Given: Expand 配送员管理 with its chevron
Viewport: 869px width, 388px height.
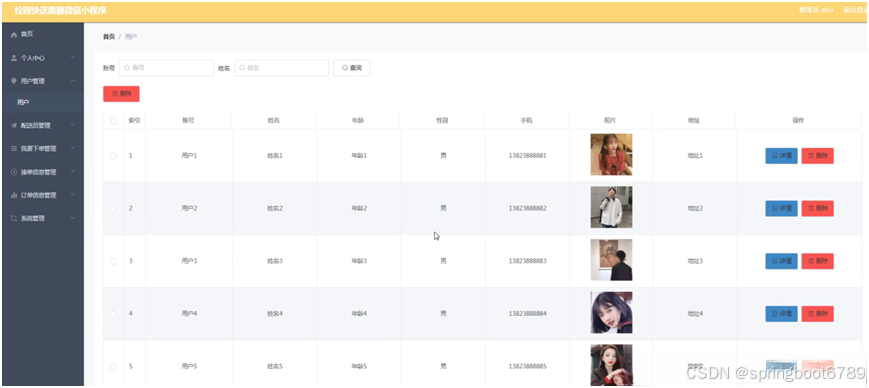Looking at the screenshot, I should (x=73, y=126).
